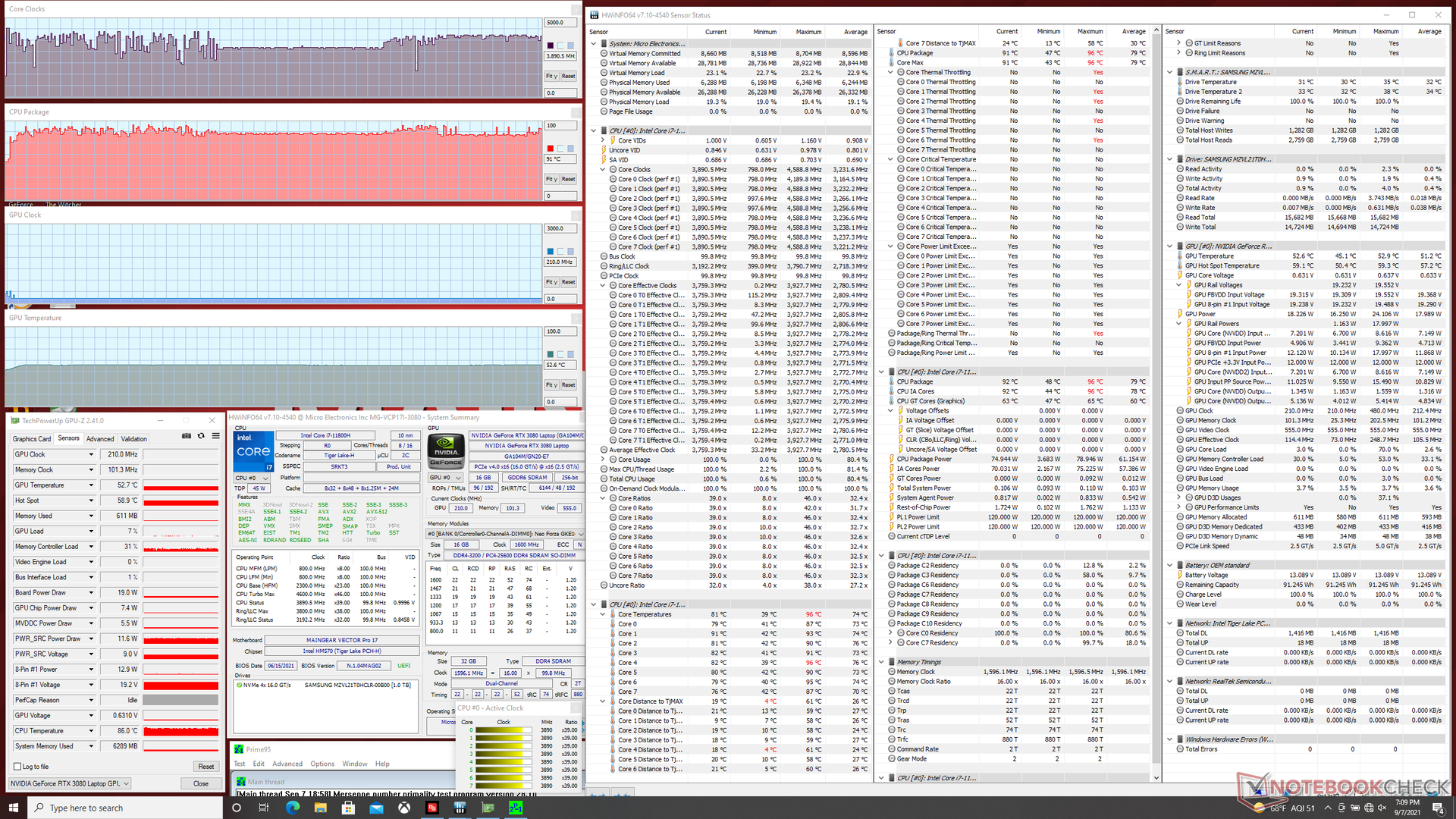The height and width of the screenshot is (819, 1456).
Task: Click dark purple color swatch in Core Clocks graph
Action: coord(551,45)
